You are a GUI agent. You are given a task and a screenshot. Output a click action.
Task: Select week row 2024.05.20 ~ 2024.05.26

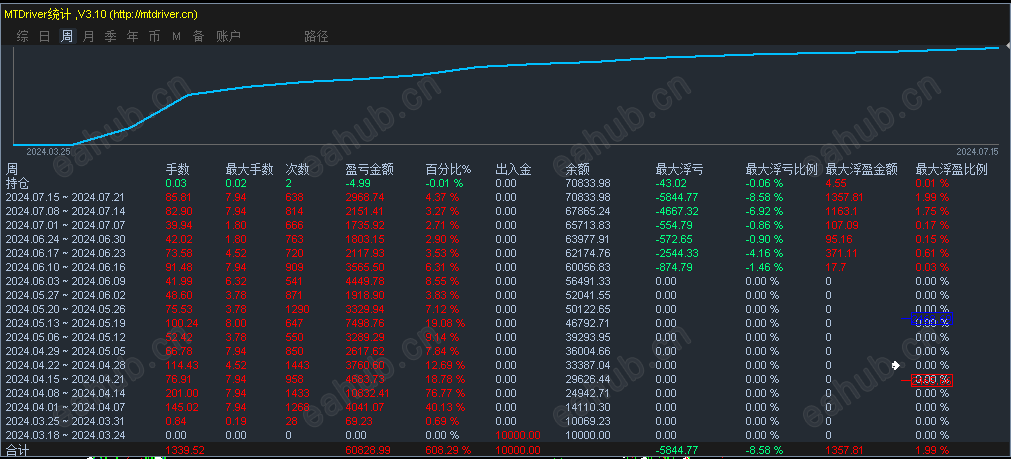point(64,309)
